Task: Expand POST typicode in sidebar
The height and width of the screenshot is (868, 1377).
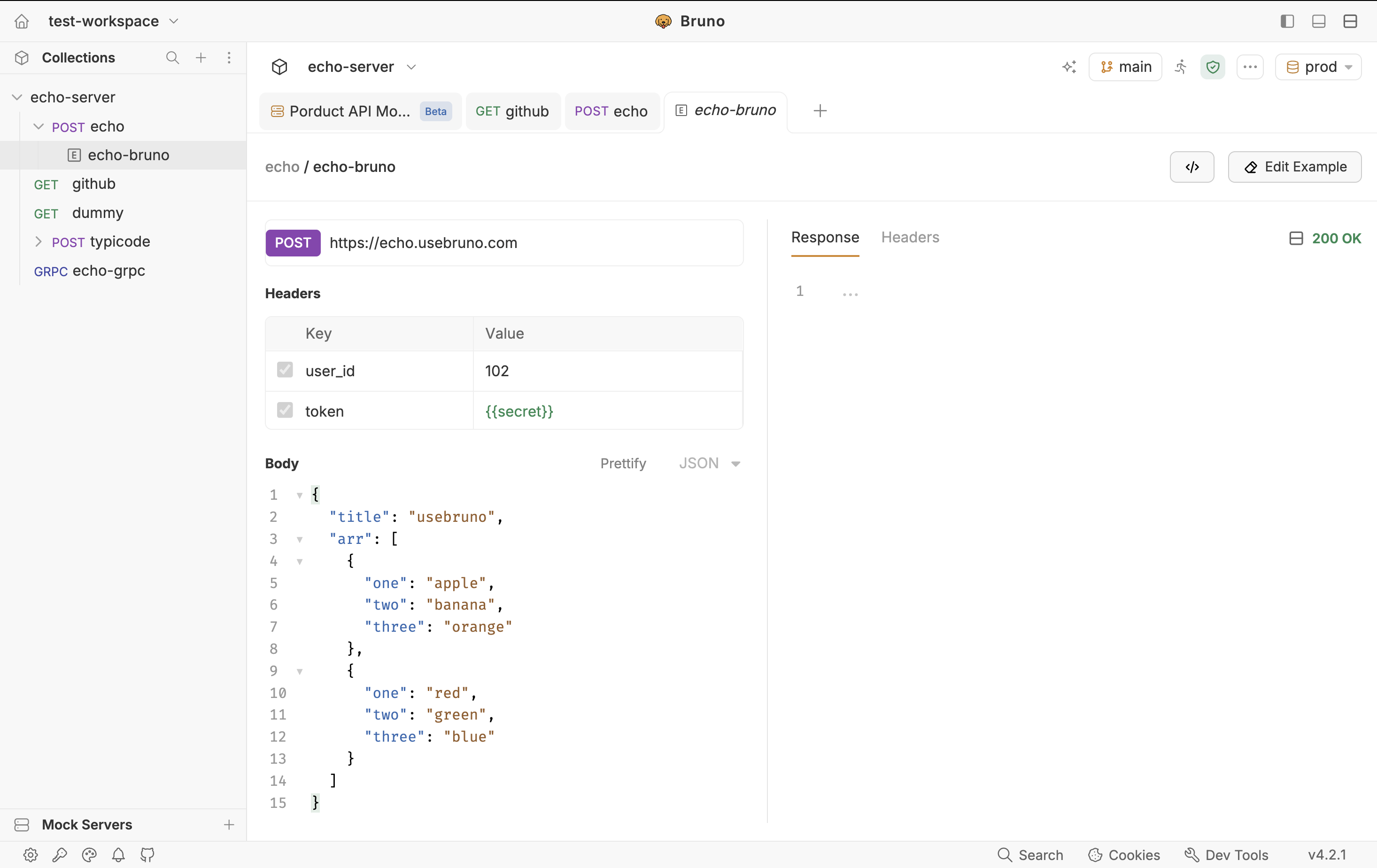Action: click(39, 241)
